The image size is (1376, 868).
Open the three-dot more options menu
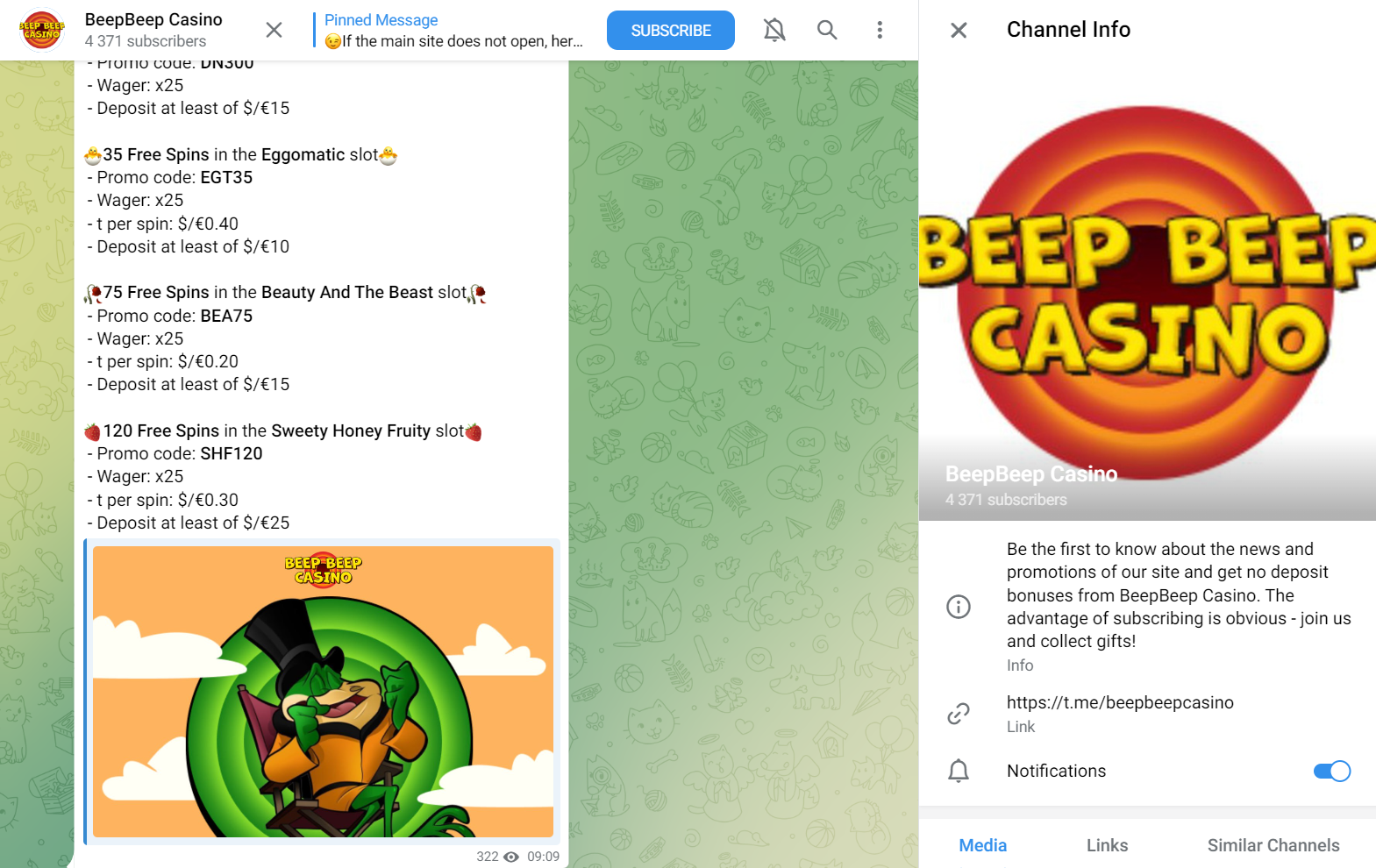[880, 30]
